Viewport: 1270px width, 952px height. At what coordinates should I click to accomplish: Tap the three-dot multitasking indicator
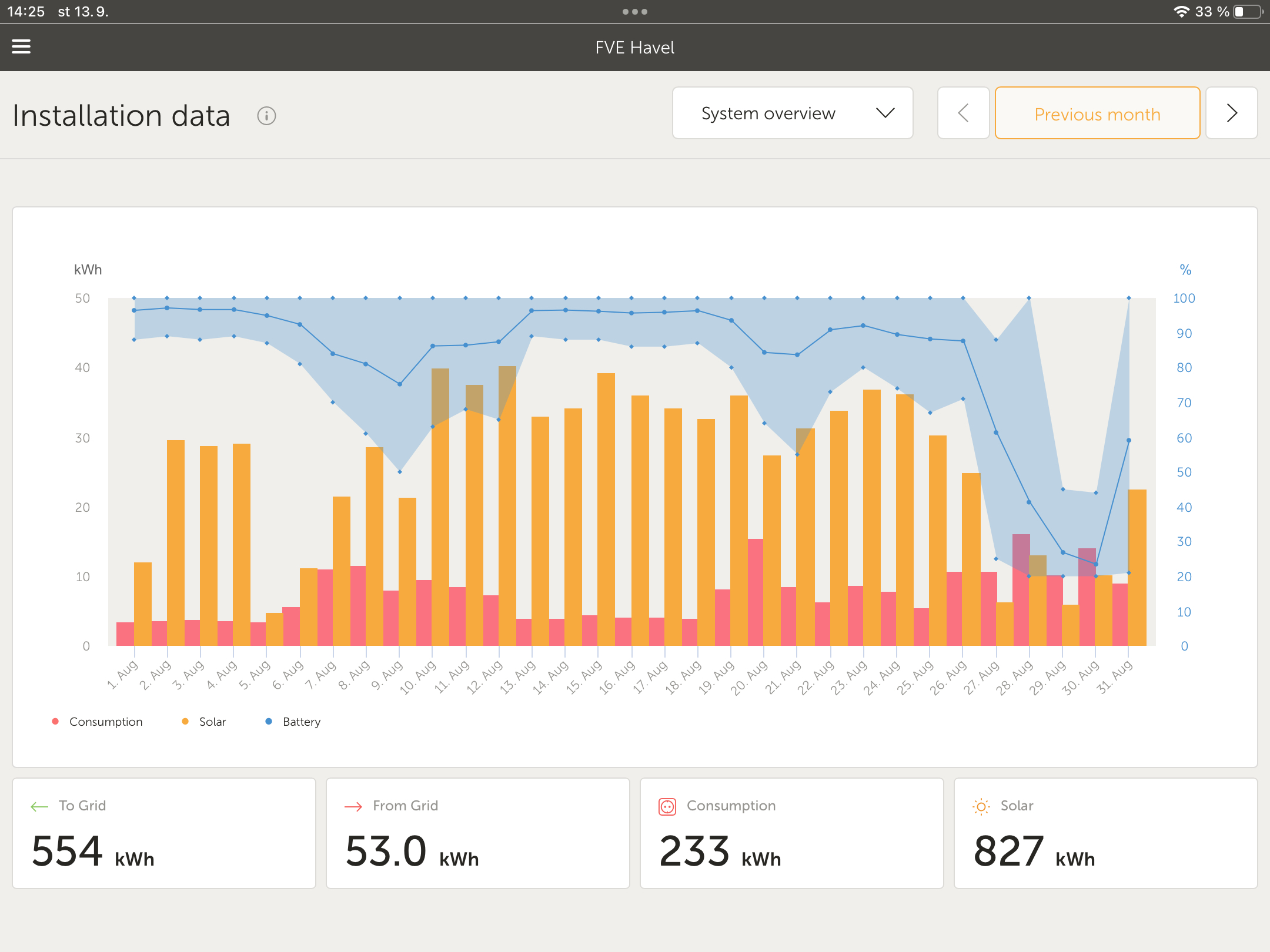[x=635, y=12]
